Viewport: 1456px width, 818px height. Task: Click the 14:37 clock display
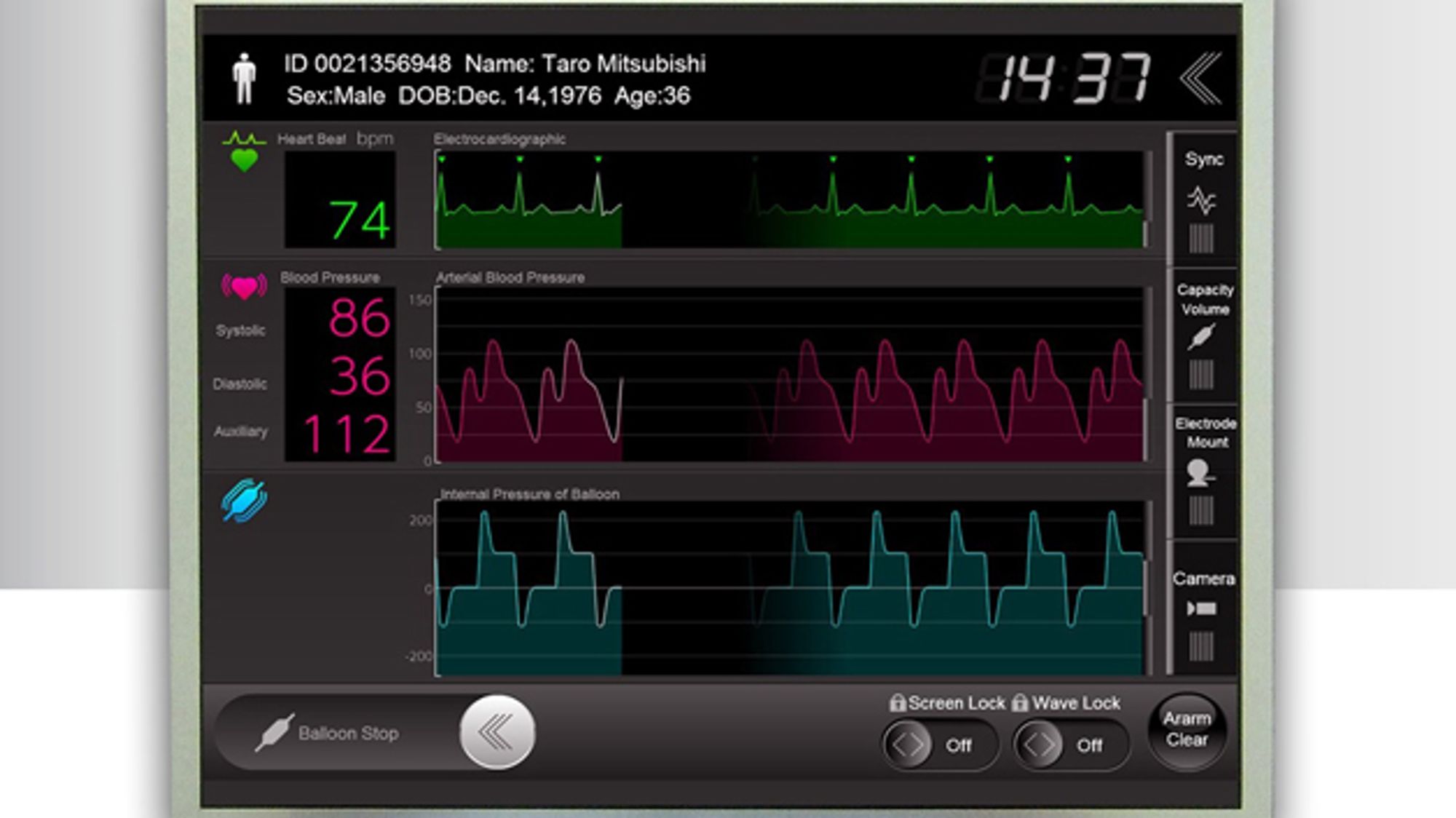1064,78
